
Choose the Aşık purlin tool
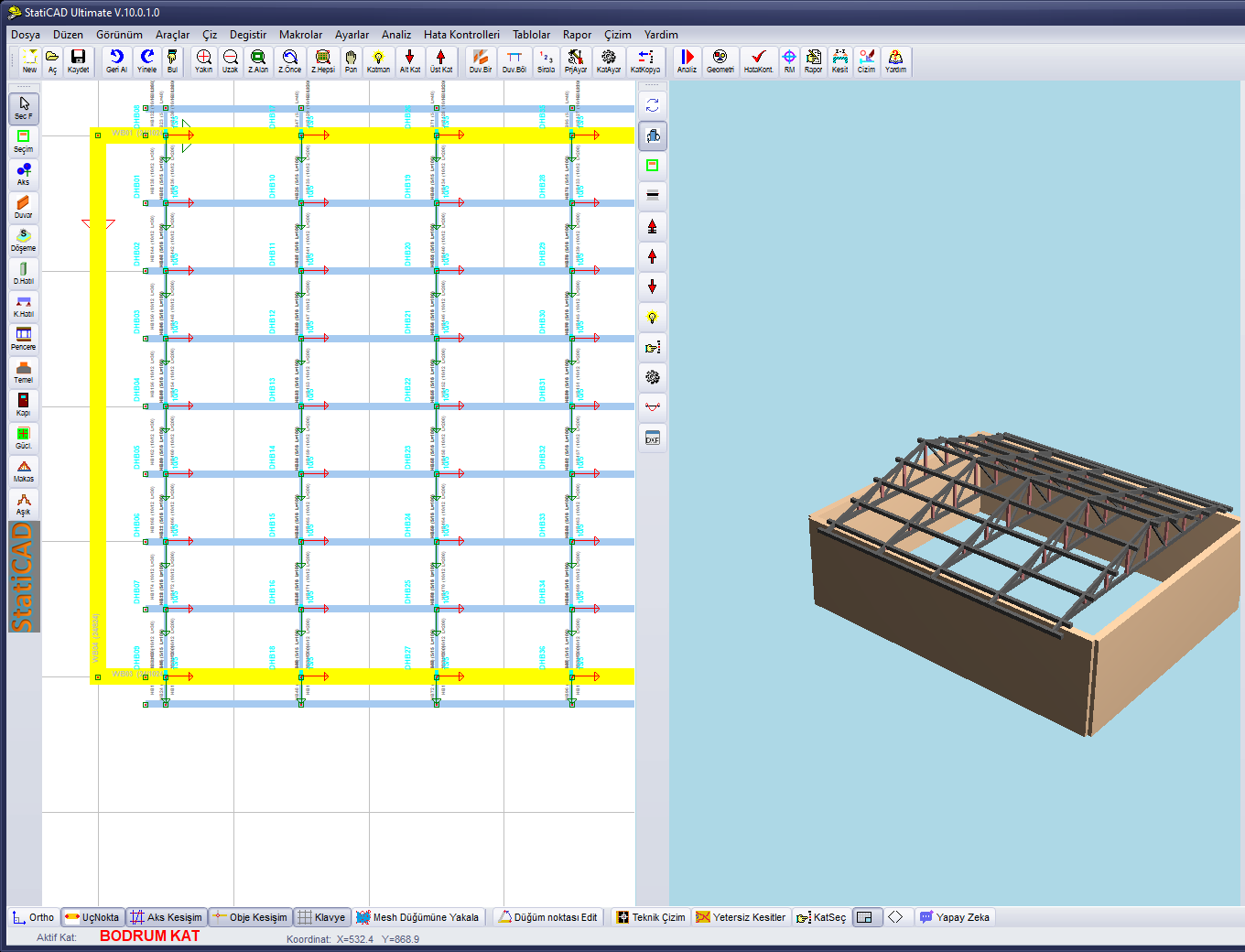(x=24, y=503)
